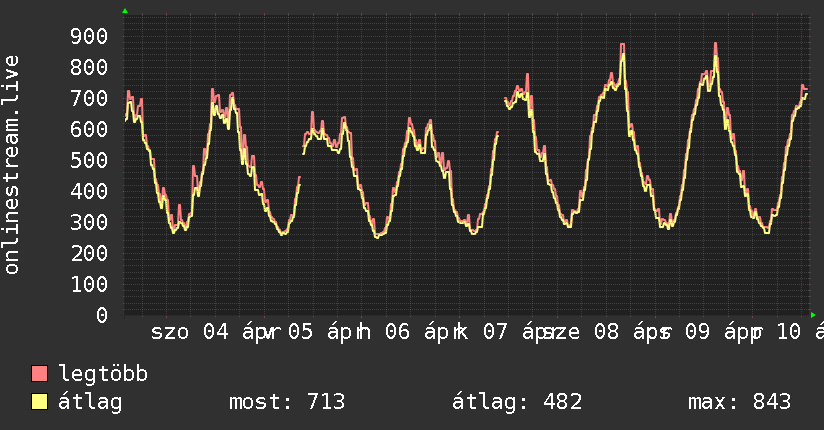
Task: Click the green arrow ending the x-axis
Action: click(x=813, y=315)
